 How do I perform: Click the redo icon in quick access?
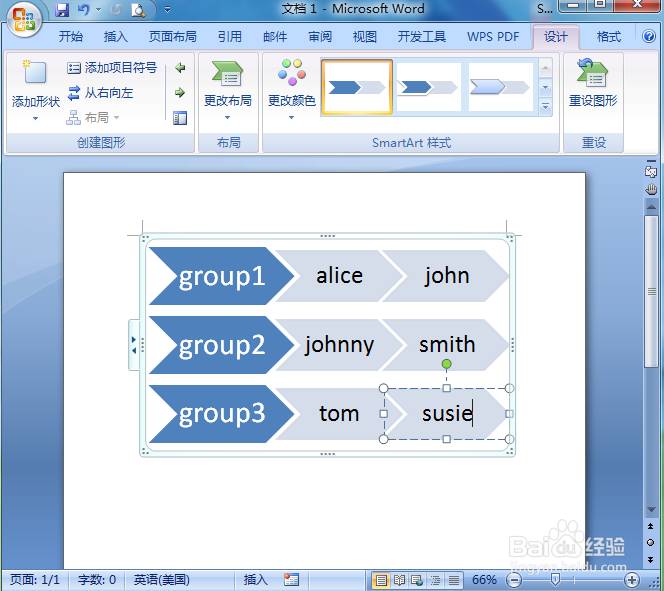pyautogui.click(x=116, y=10)
